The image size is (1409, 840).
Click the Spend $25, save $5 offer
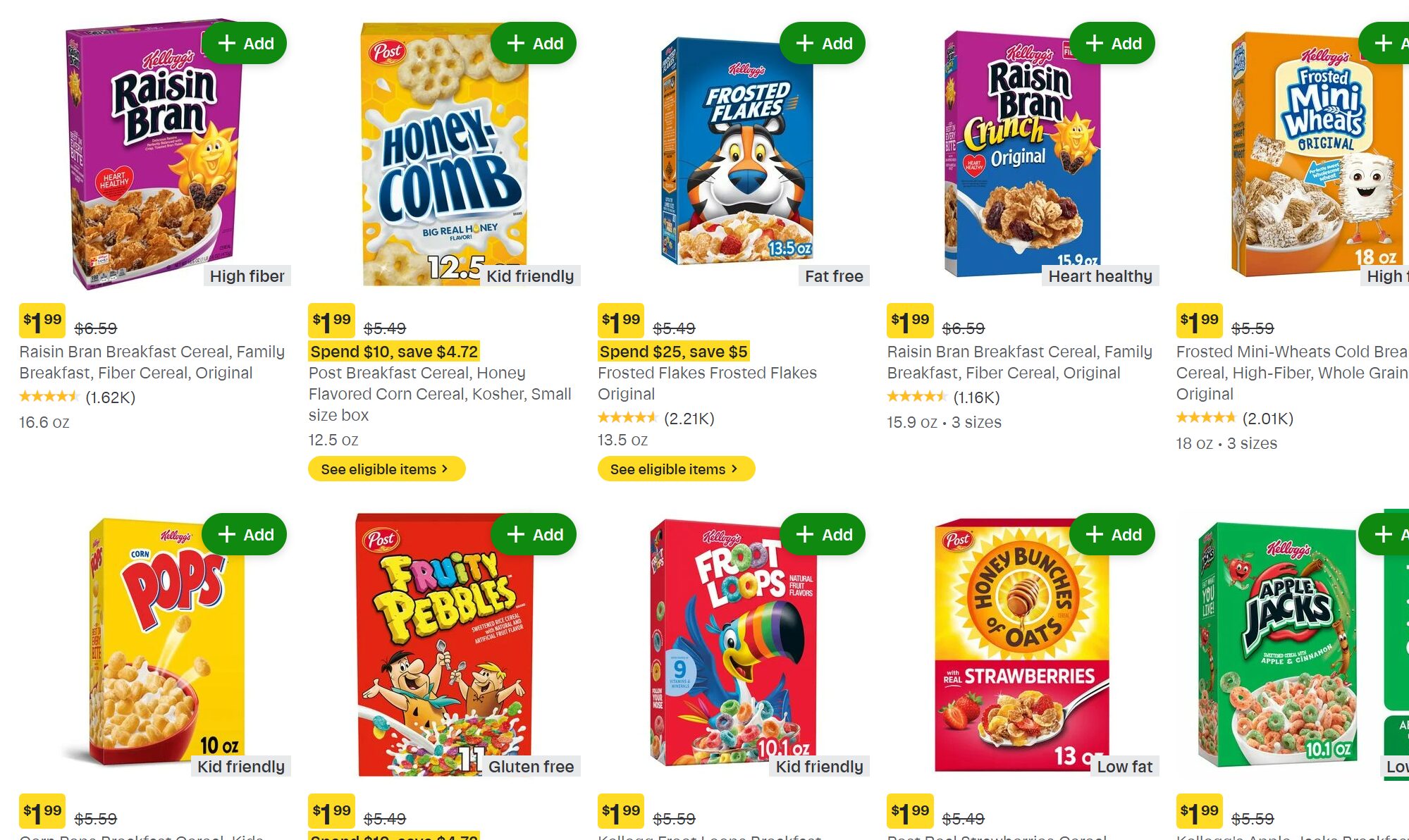pyautogui.click(x=673, y=352)
